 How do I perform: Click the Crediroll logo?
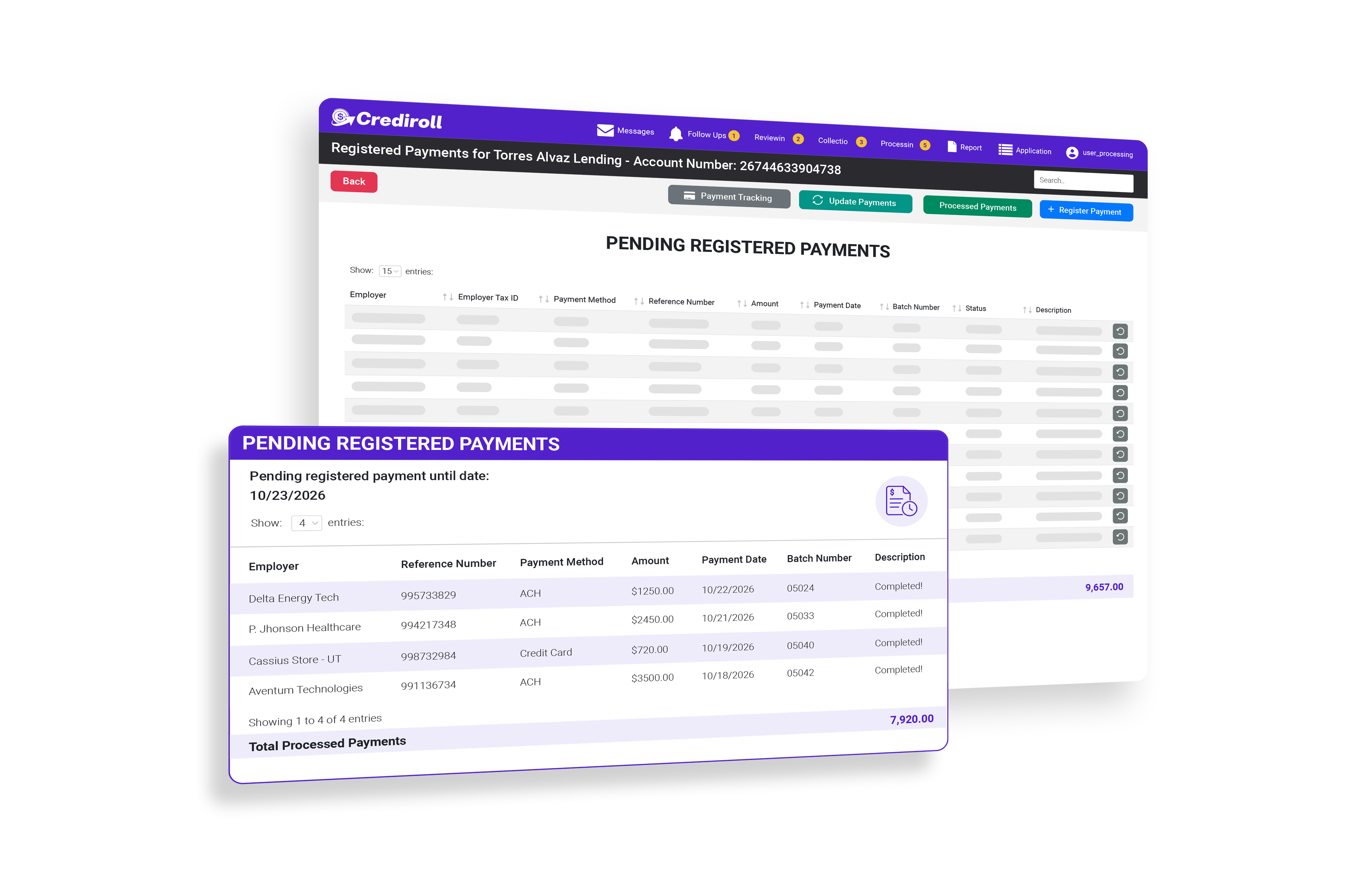pos(387,119)
